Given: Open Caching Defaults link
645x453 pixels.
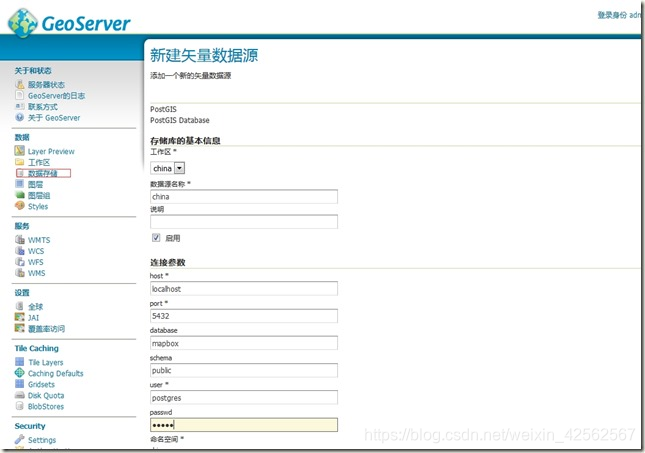Looking at the screenshot, I should coord(56,373).
